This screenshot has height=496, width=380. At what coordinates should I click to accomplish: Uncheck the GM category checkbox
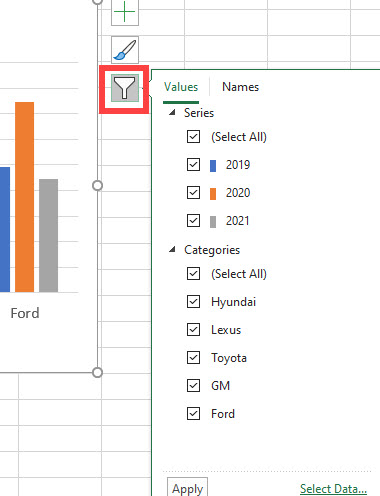pos(193,386)
